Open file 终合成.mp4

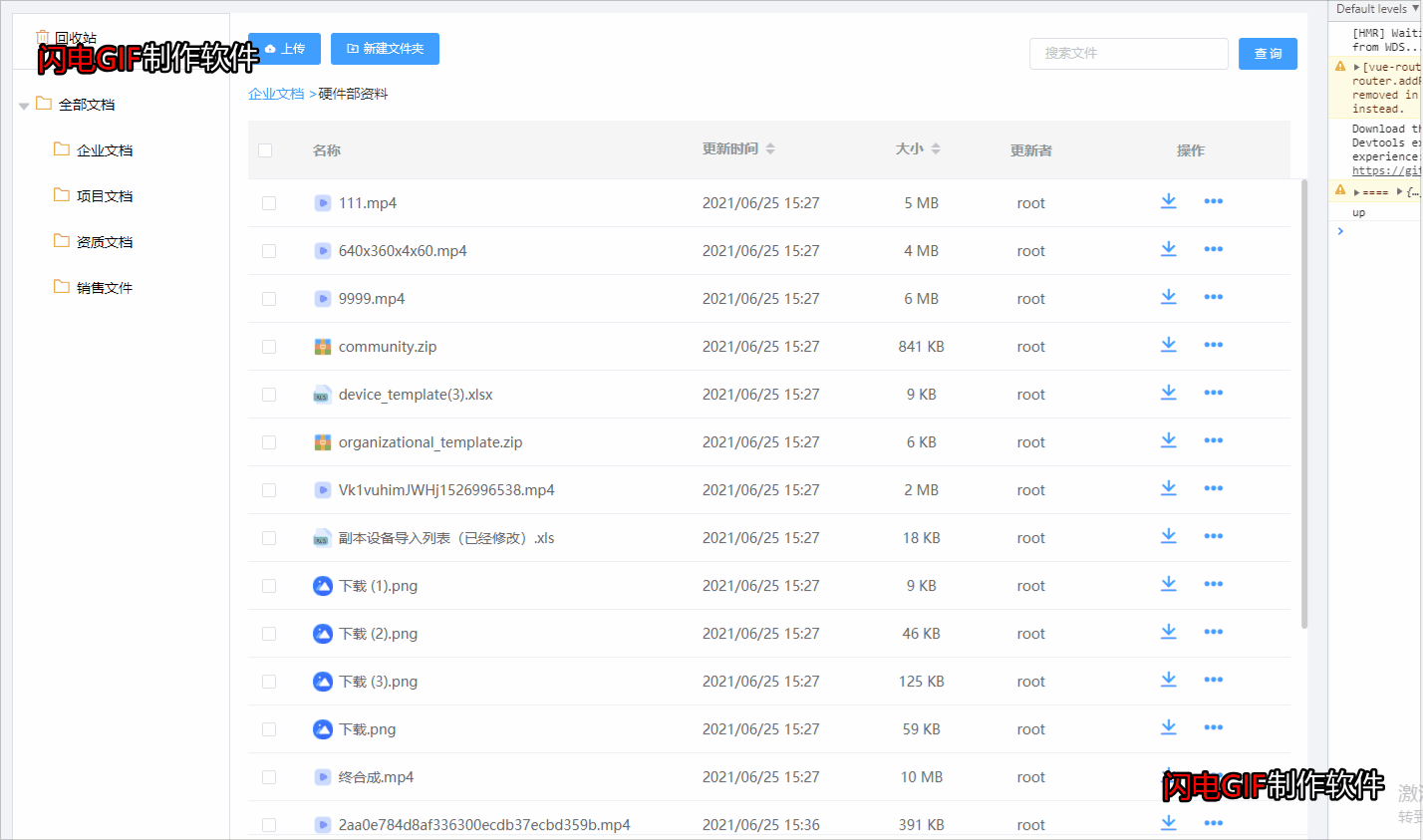pos(376,777)
